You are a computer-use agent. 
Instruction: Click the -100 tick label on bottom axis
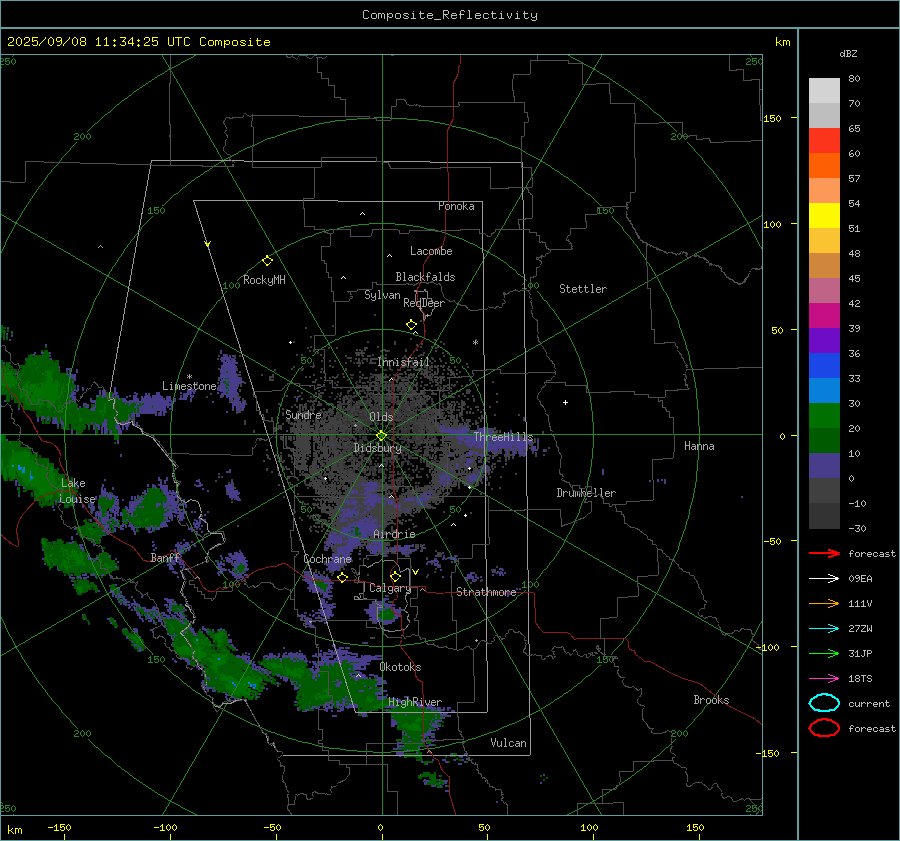pyautogui.click(x=165, y=827)
